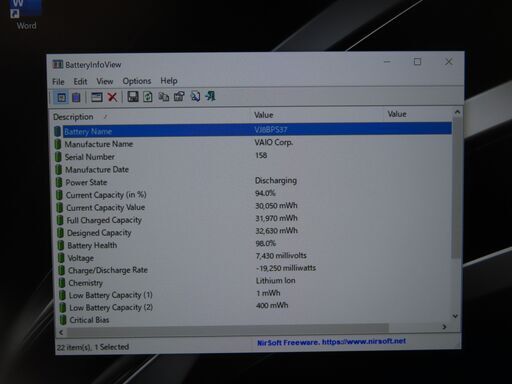Click the Exit toolbar icon
This screenshot has height=384, width=512.
tap(210, 96)
